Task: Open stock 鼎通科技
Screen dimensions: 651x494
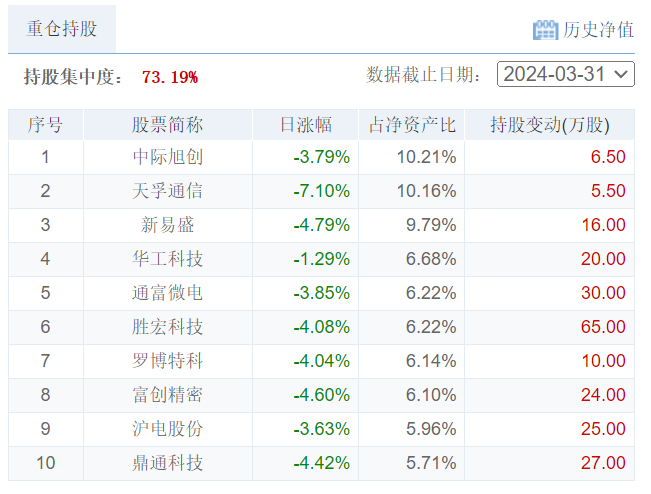Action: (x=168, y=463)
